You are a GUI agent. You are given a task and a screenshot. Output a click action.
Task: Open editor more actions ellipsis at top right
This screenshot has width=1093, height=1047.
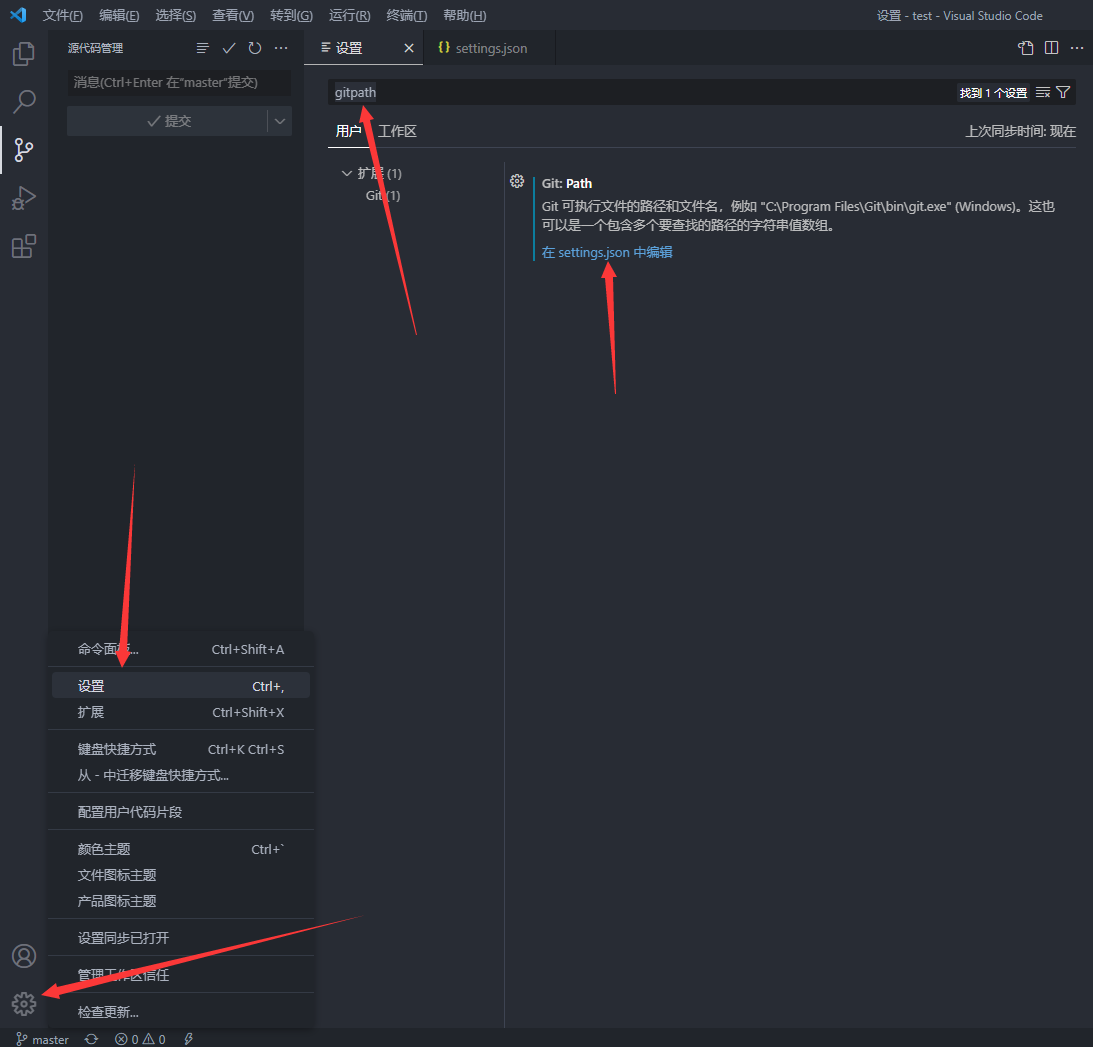tap(1077, 48)
